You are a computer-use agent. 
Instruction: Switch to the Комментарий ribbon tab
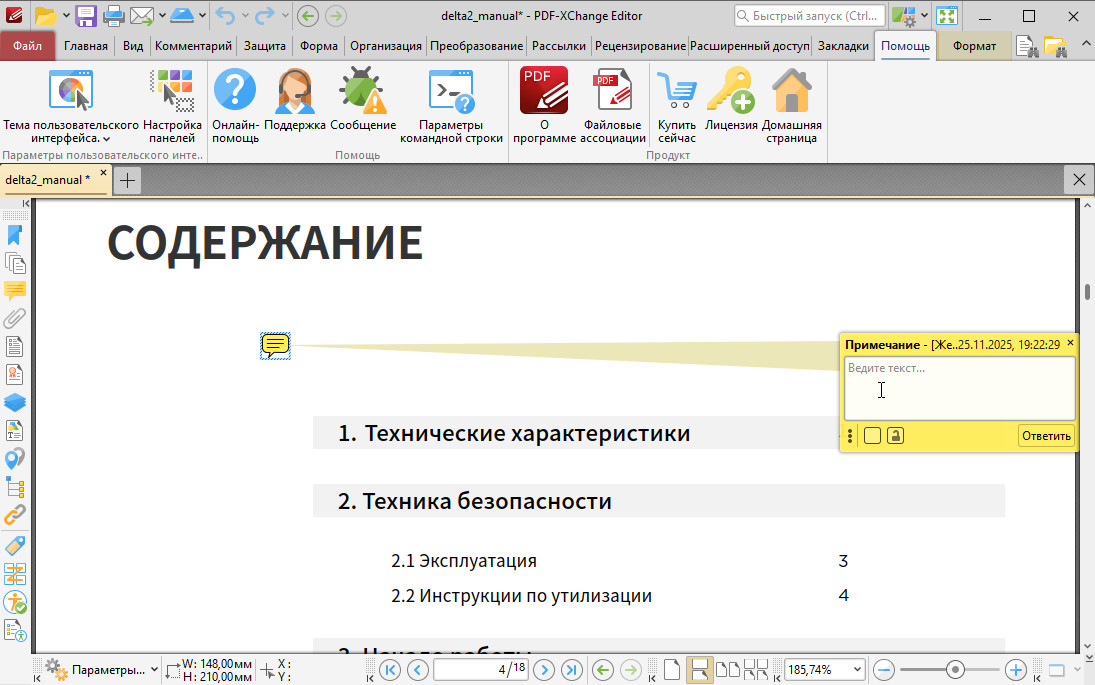[193, 46]
